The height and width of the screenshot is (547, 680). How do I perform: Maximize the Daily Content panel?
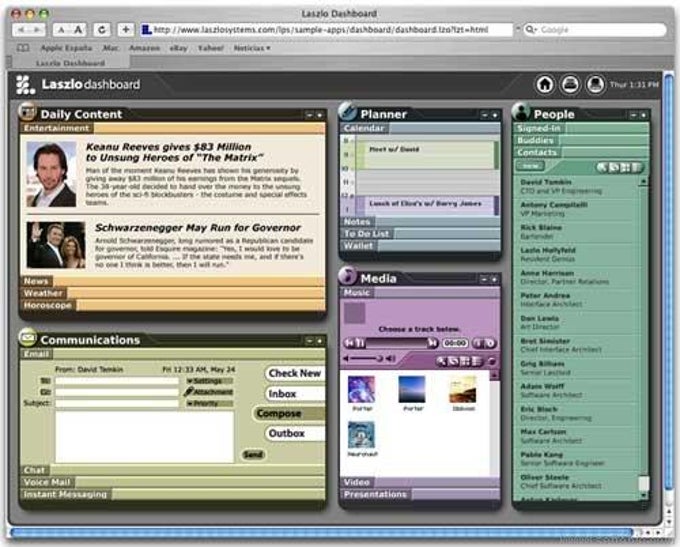(x=320, y=115)
